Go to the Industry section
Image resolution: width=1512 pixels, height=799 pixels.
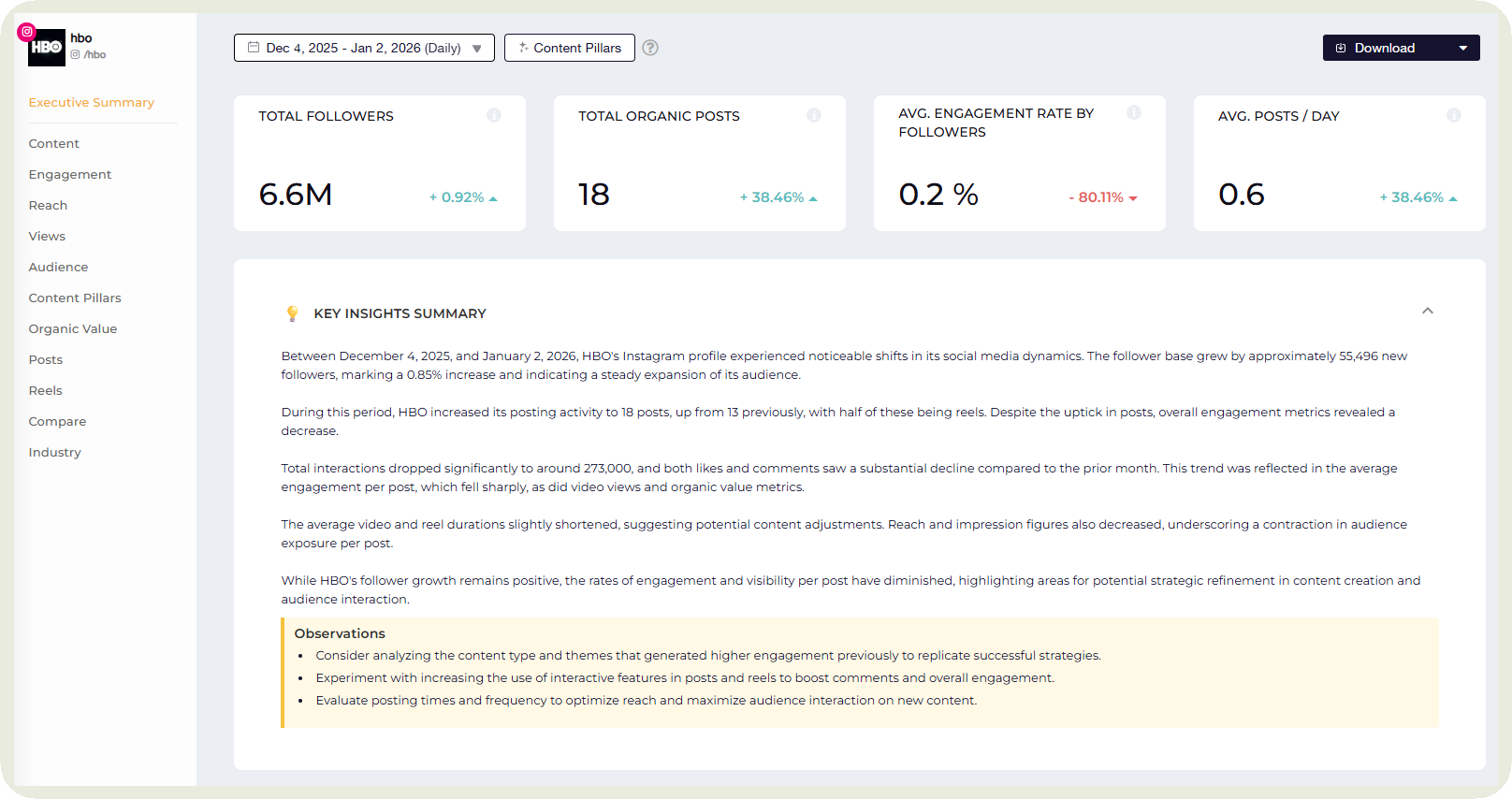tap(54, 452)
